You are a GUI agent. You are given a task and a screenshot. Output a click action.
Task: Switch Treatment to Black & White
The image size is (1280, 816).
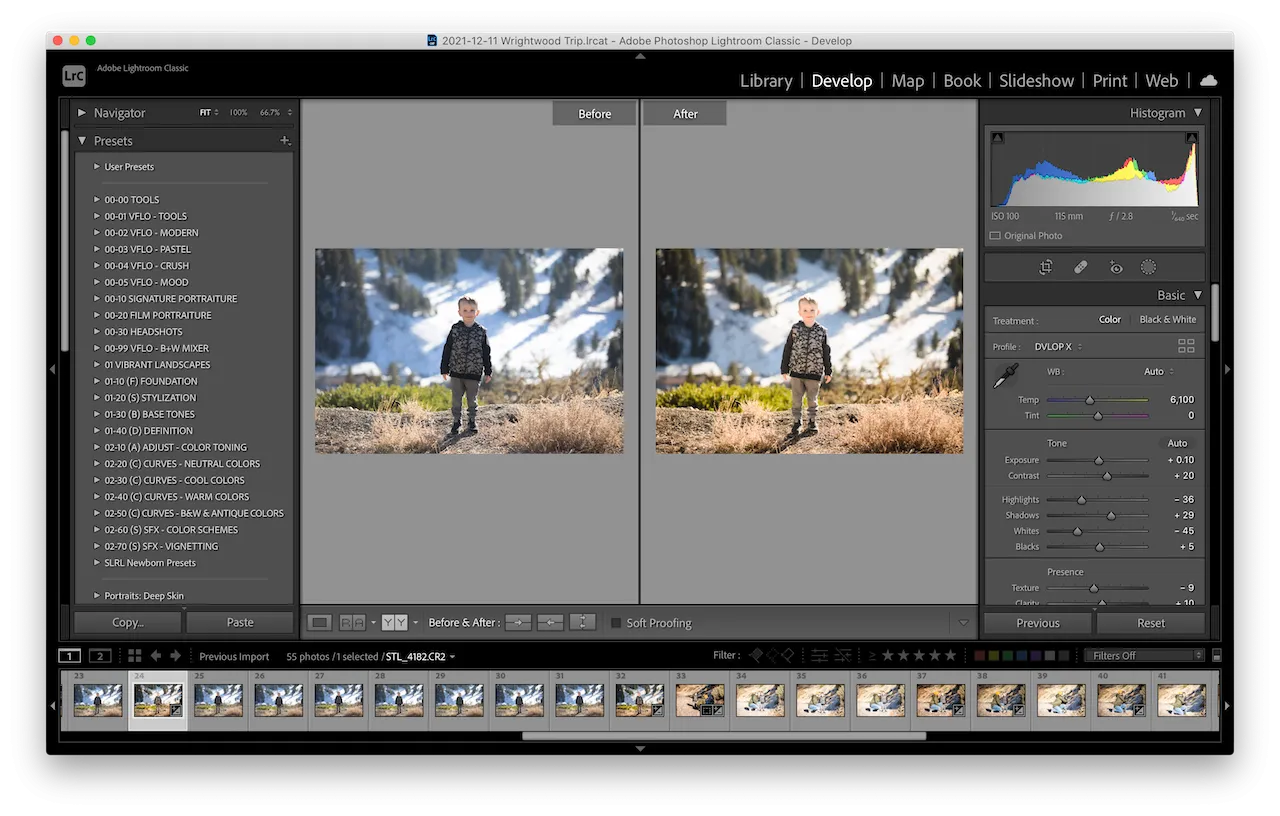tap(1168, 319)
